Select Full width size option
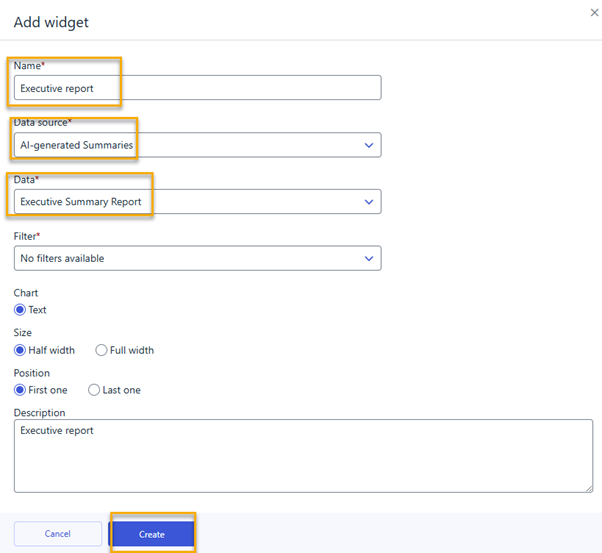 click(101, 350)
